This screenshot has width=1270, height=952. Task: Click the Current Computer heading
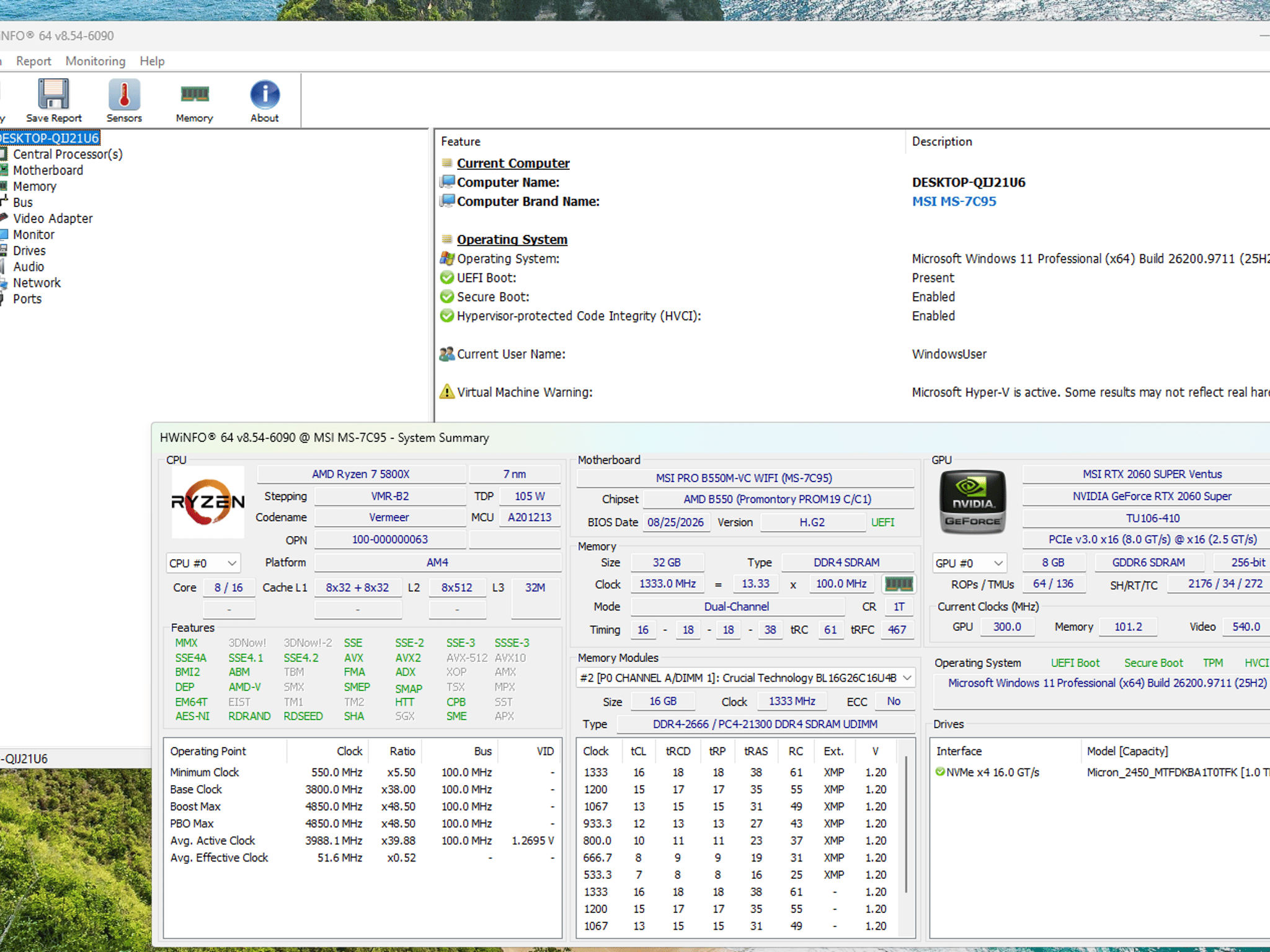(513, 163)
